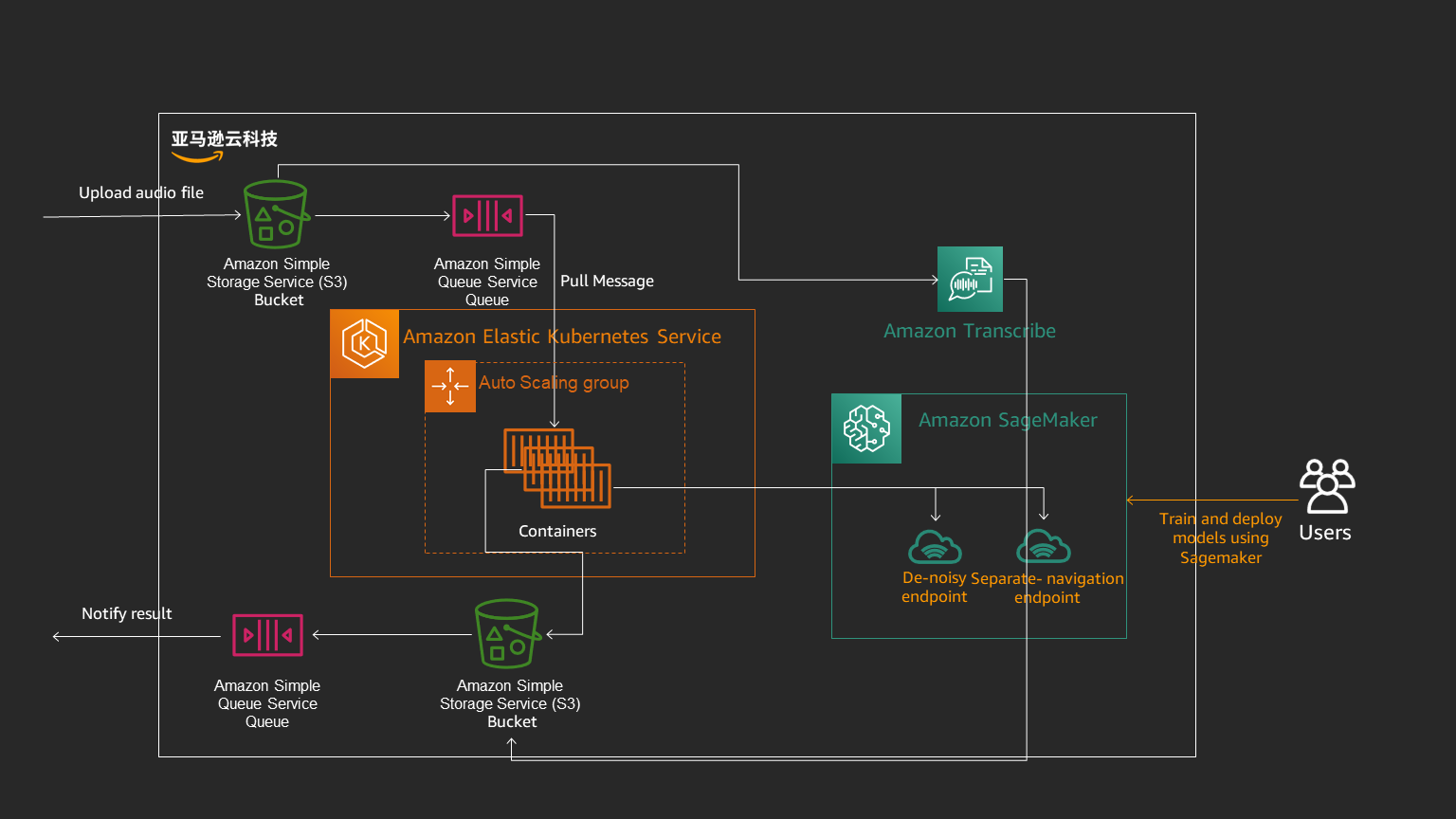The image size is (1456, 819).
Task: Select 'Amazon Simple Queue Service Queue' label beside Pull Message
Action: [487, 282]
